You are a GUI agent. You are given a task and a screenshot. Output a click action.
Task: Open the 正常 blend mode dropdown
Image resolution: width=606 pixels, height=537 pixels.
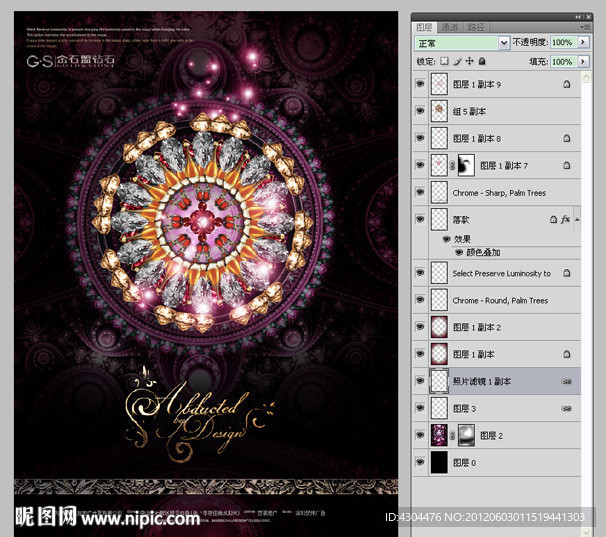pos(504,43)
